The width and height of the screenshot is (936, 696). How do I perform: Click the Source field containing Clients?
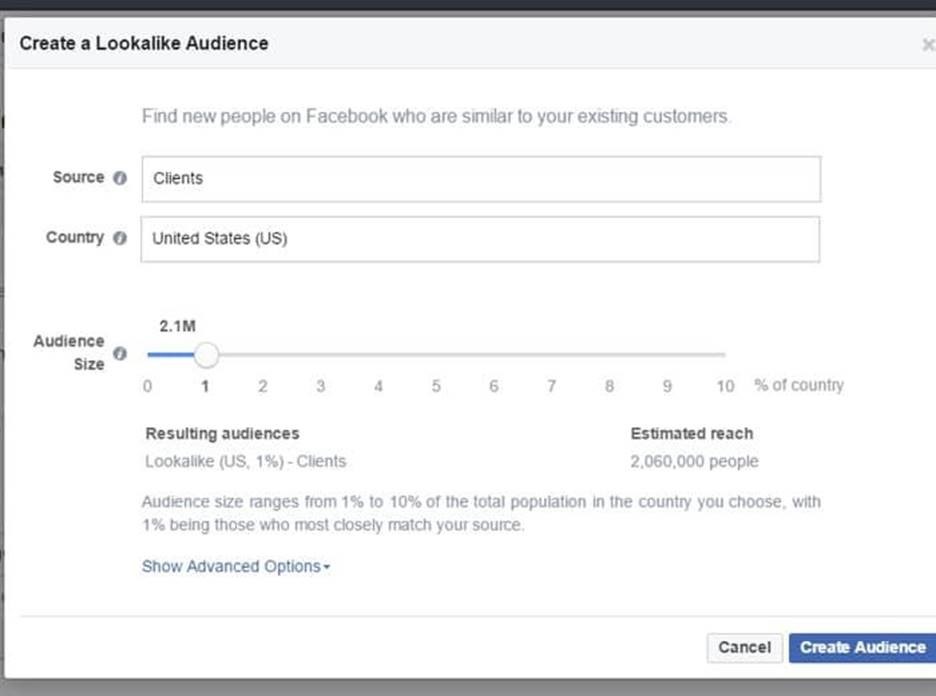click(480, 179)
